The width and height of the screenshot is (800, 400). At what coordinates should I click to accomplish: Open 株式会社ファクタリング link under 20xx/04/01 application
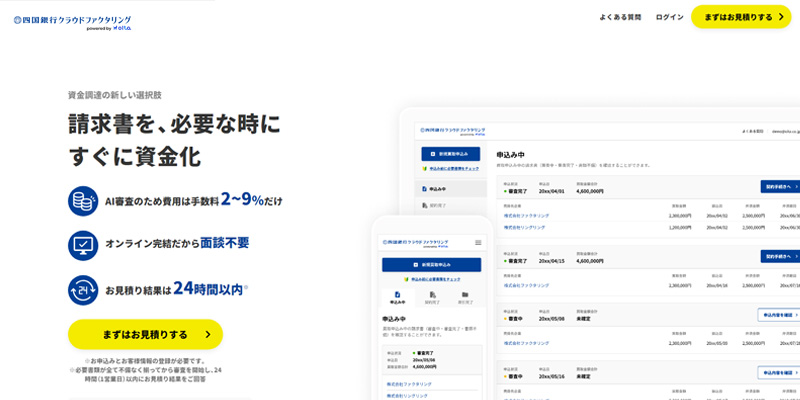[527, 215]
